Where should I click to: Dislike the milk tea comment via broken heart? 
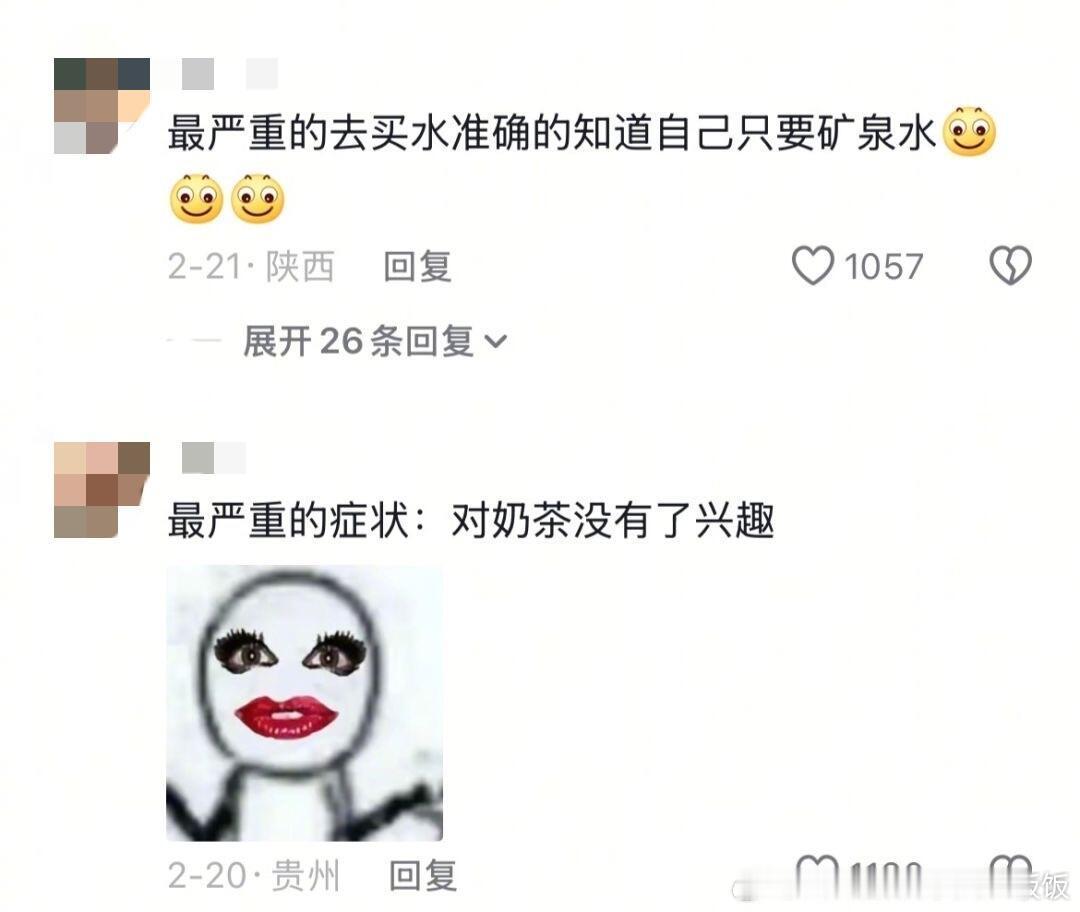(1010, 873)
